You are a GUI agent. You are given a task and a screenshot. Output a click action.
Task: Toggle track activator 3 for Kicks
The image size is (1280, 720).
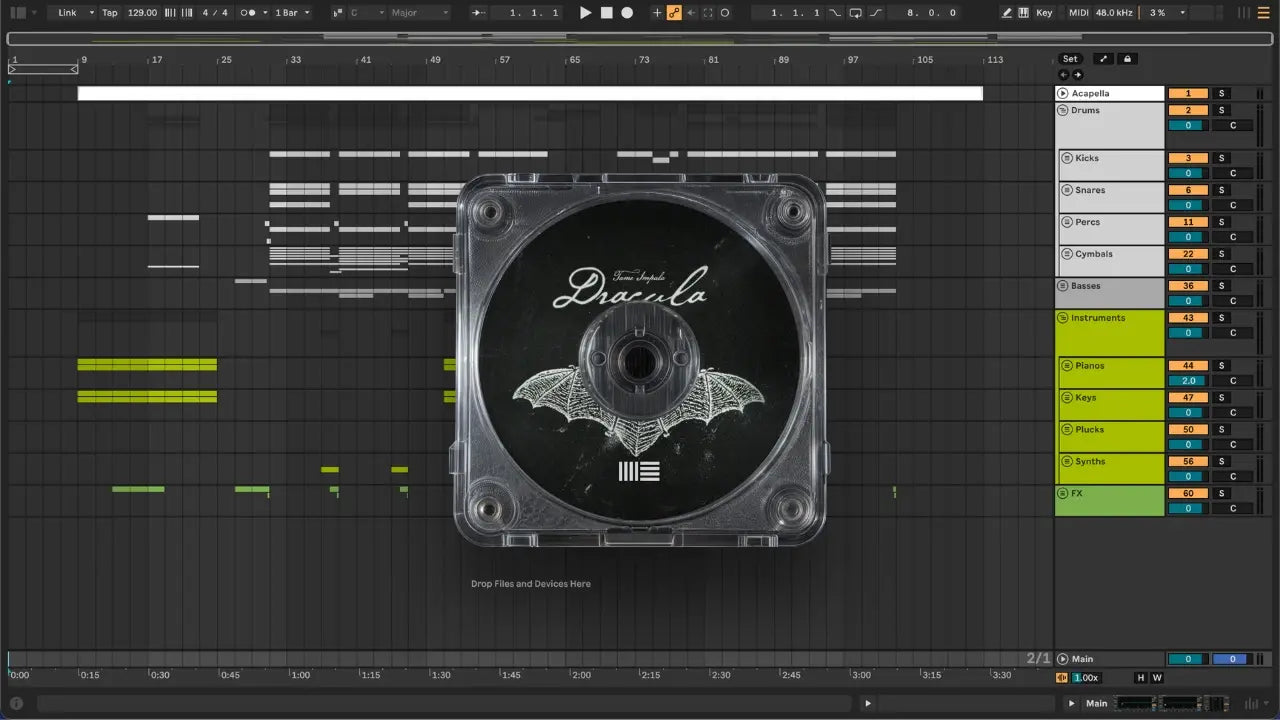click(x=1188, y=158)
